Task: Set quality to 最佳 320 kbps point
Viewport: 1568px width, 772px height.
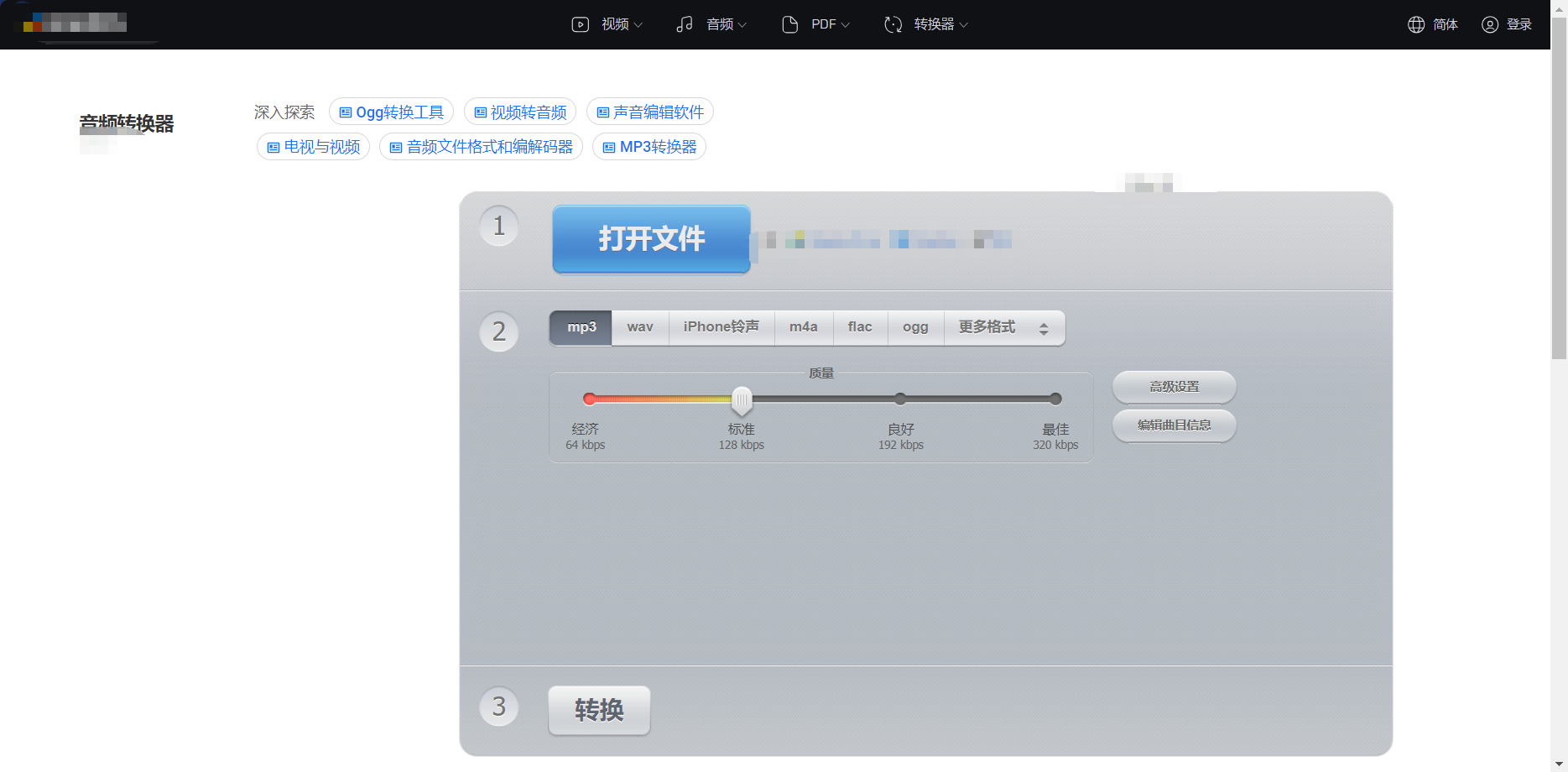Action: pyautogui.click(x=1055, y=399)
